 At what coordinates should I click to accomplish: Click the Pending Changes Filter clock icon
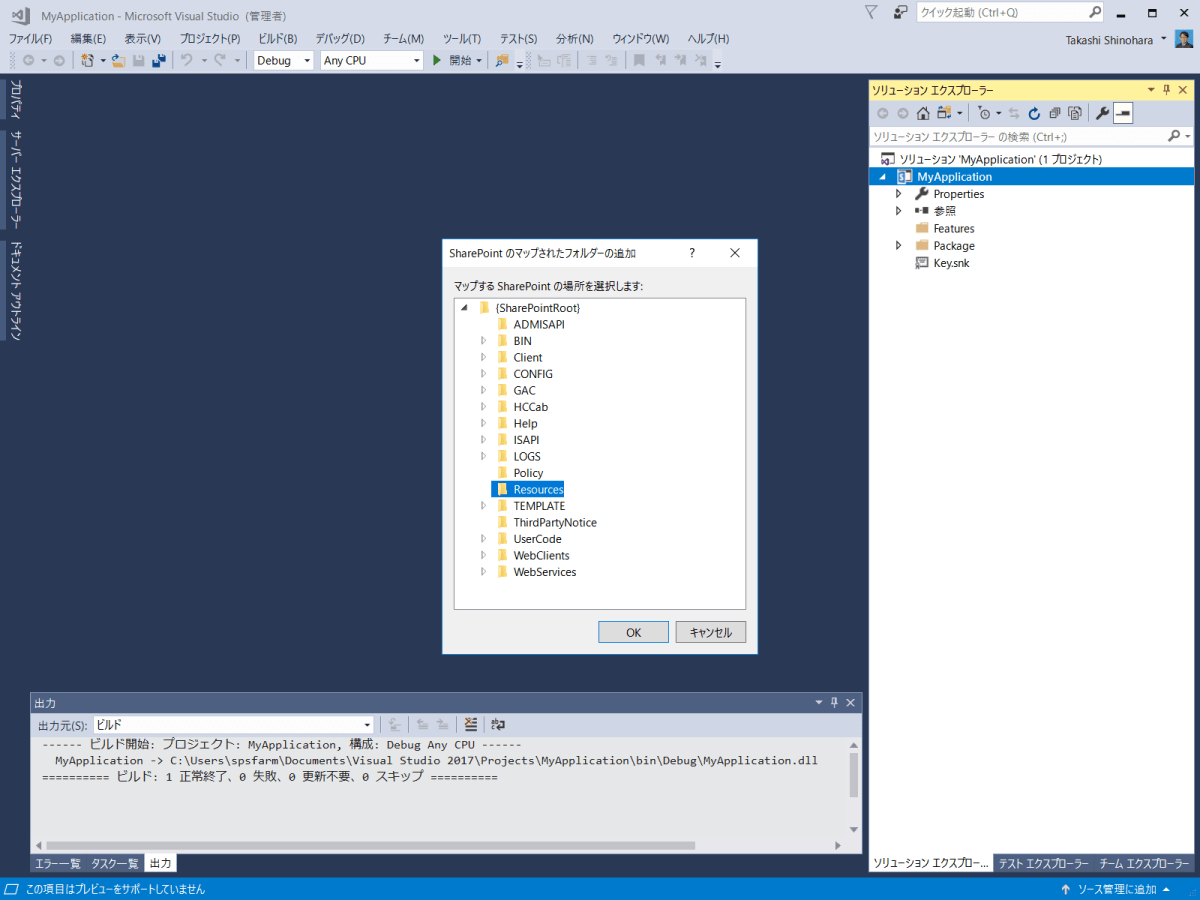(x=984, y=113)
